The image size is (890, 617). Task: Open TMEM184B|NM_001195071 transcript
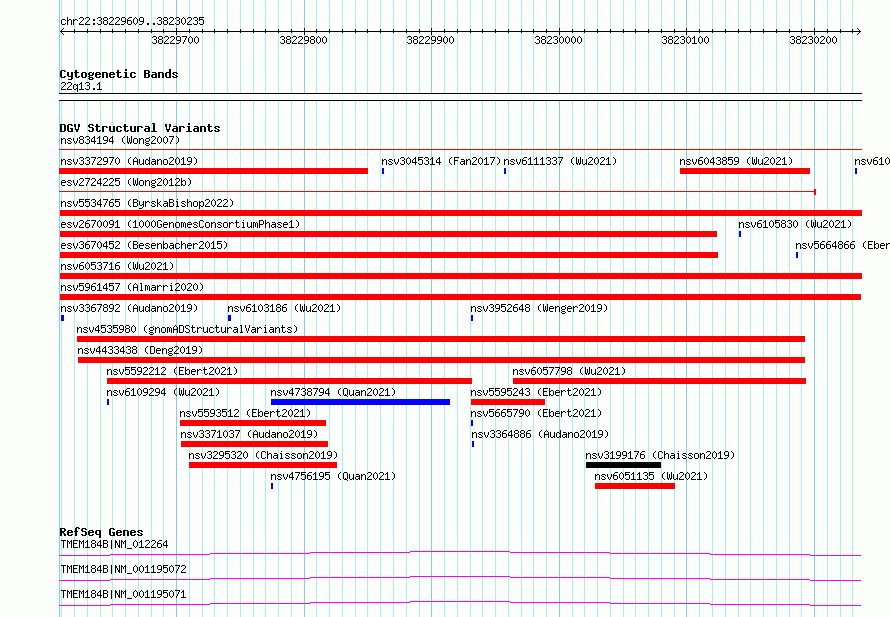pyautogui.click(x=123, y=594)
